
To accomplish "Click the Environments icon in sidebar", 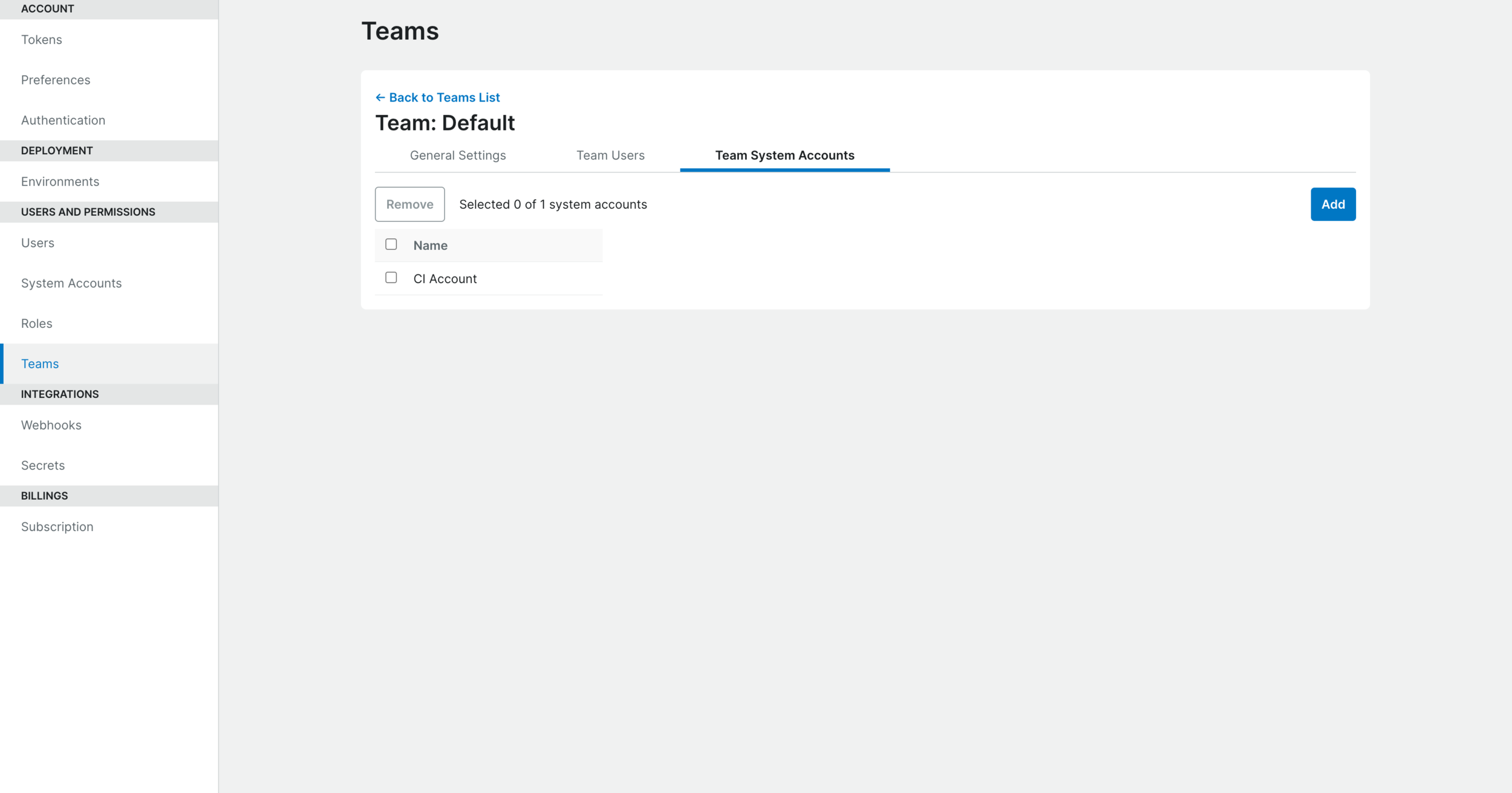I will pos(60,181).
